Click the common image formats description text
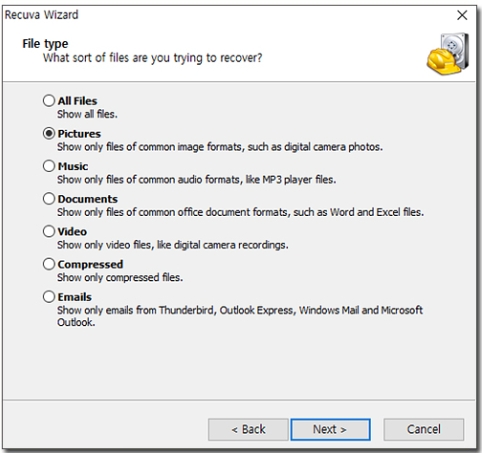 (x=220, y=147)
